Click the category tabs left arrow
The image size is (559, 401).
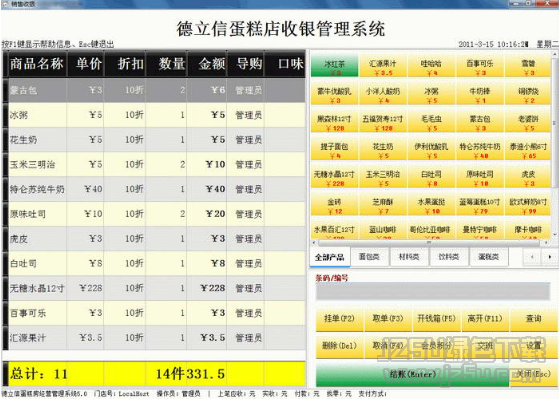point(532,257)
